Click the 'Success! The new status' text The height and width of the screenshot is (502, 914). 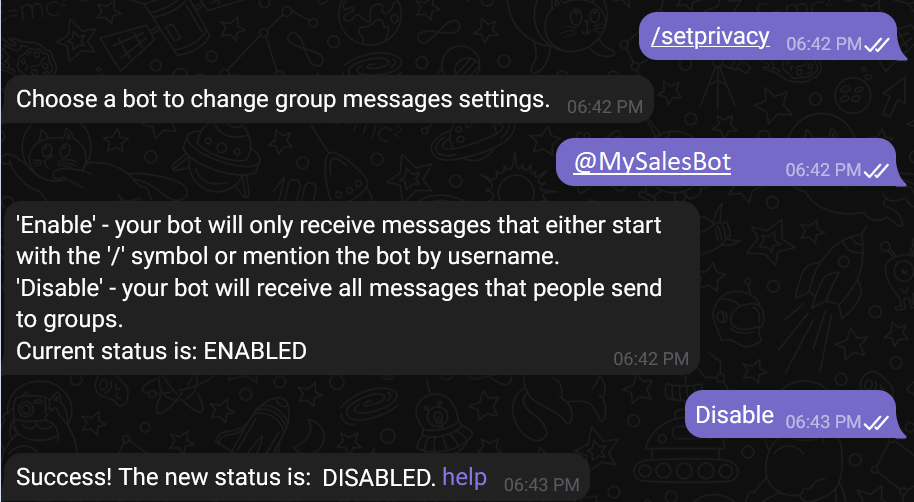pos(164,477)
